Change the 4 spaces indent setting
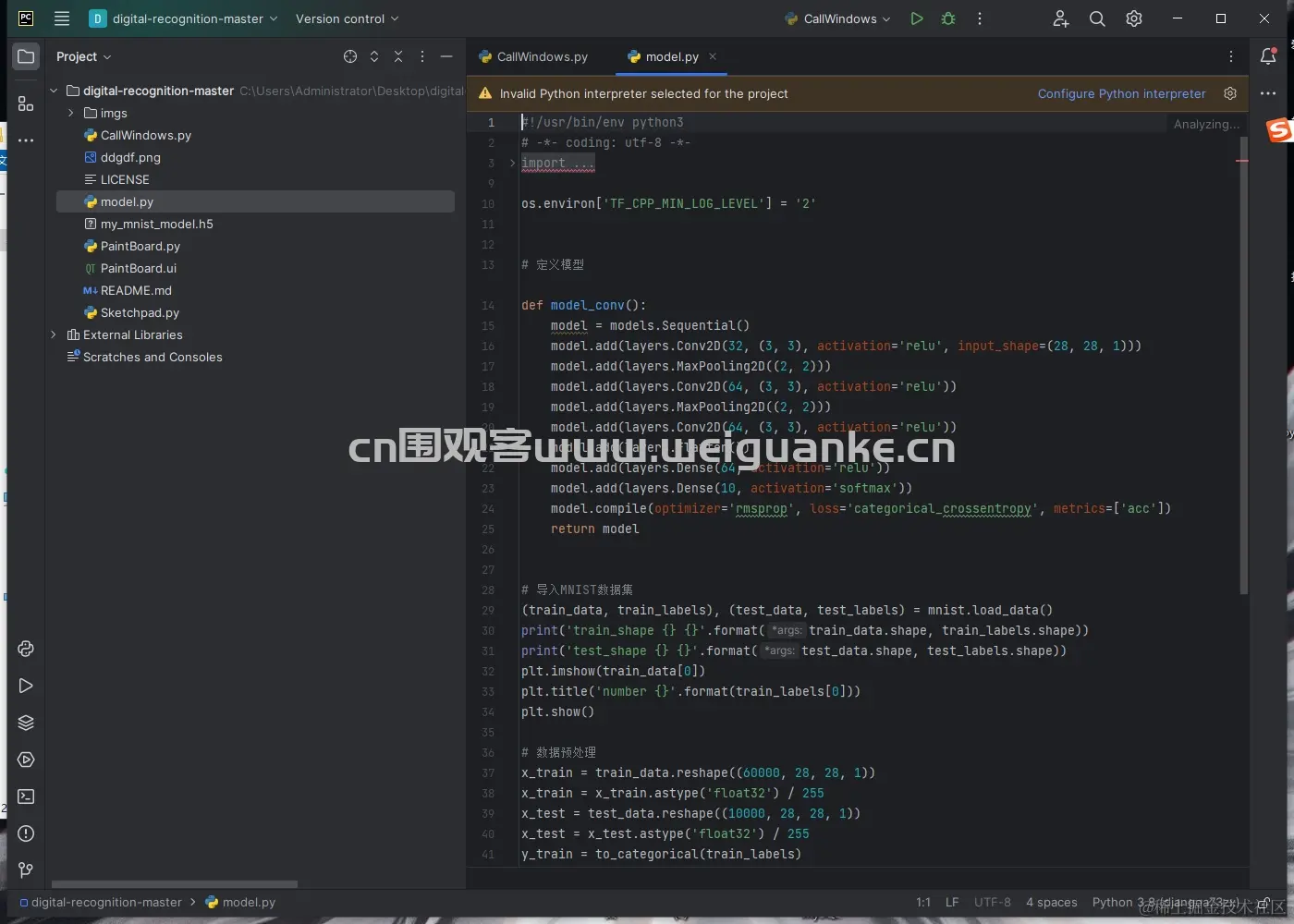This screenshot has width=1294, height=924. point(1052,902)
